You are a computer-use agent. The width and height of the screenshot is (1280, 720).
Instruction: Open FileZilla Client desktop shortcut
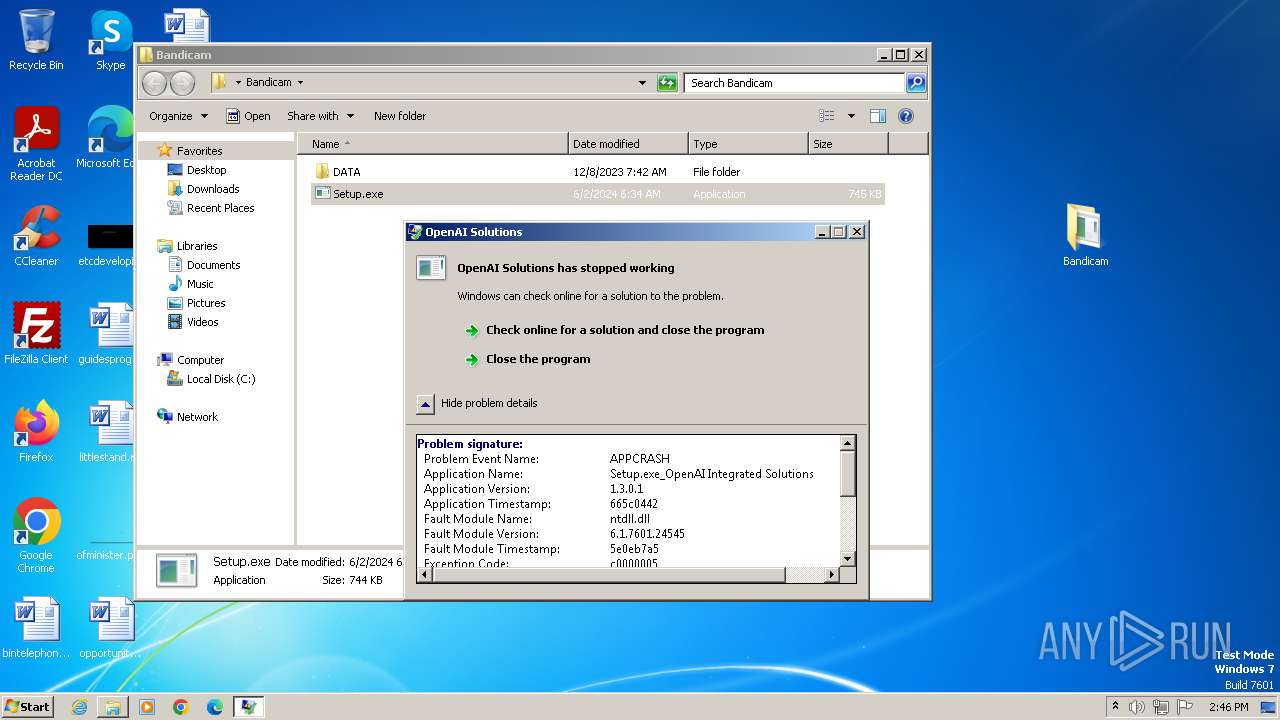click(x=36, y=334)
